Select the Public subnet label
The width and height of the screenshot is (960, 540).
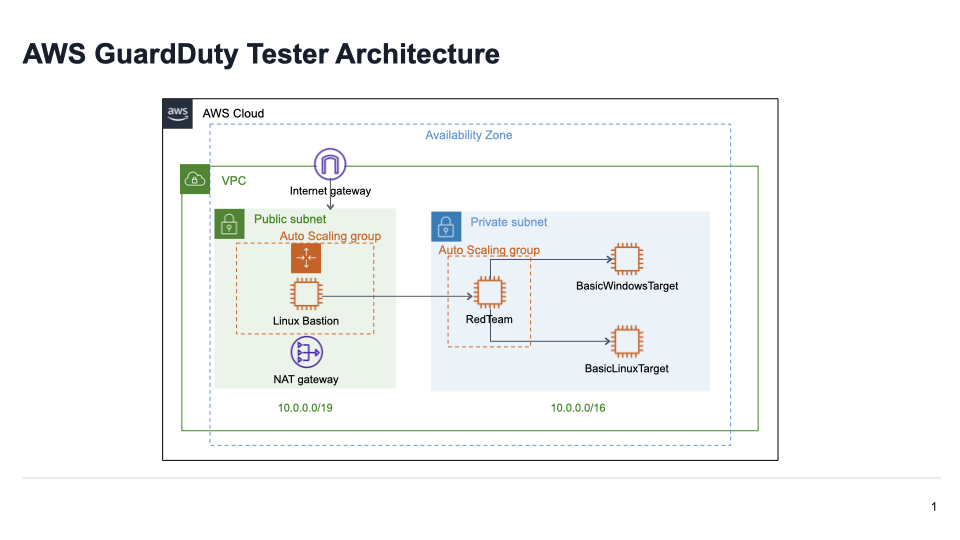[x=290, y=219]
